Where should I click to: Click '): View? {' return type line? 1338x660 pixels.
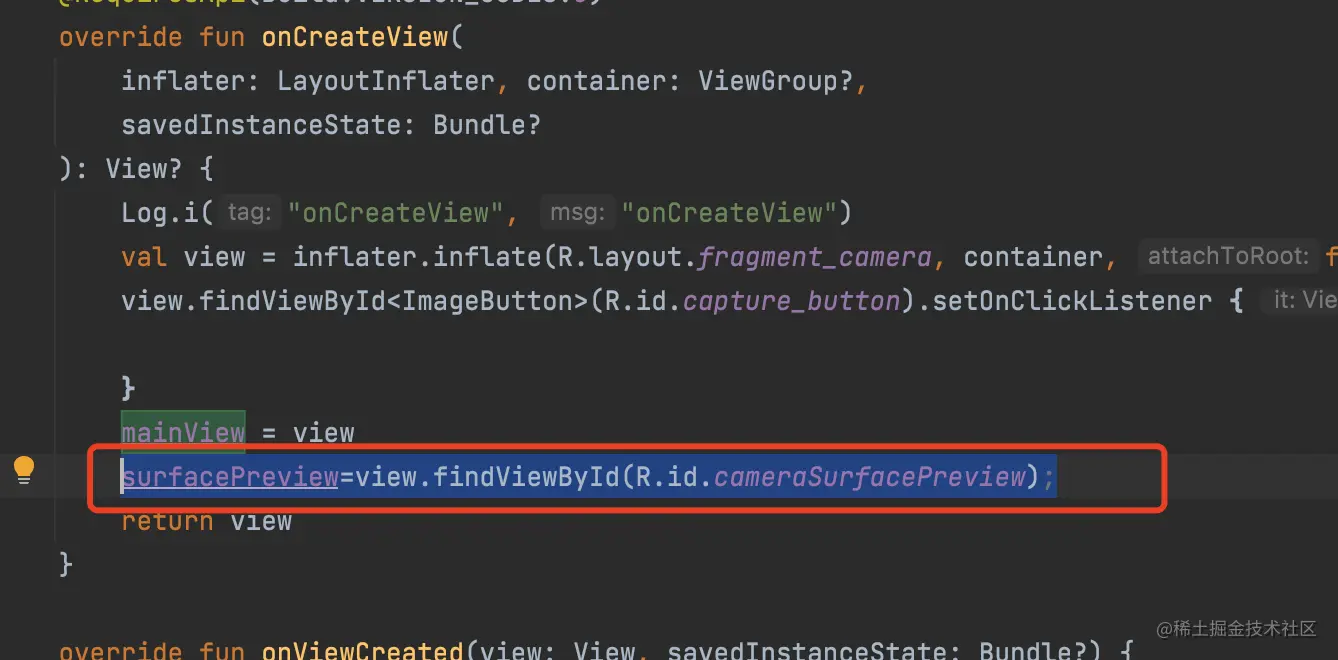click(x=136, y=169)
